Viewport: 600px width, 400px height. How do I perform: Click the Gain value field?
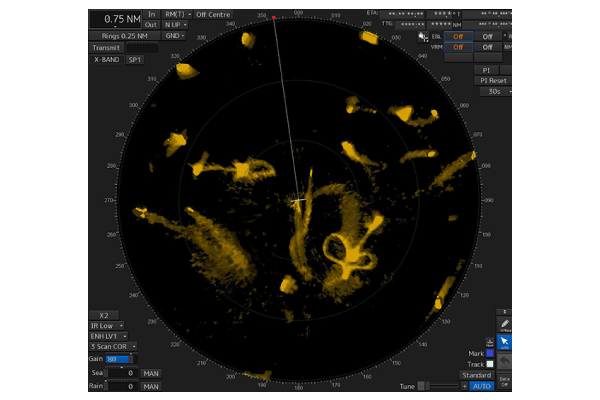pyautogui.click(x=118, y=359)
